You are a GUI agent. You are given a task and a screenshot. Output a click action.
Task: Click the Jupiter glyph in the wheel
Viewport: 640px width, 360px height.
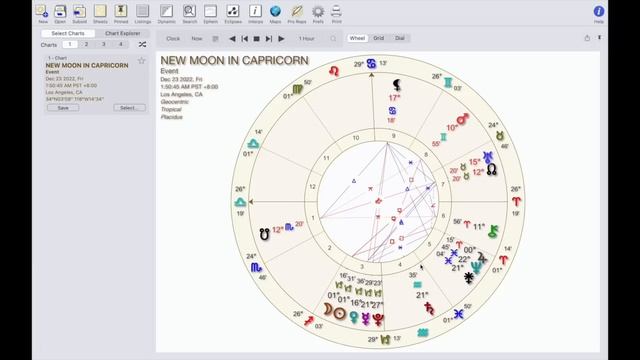pos(482,258)
